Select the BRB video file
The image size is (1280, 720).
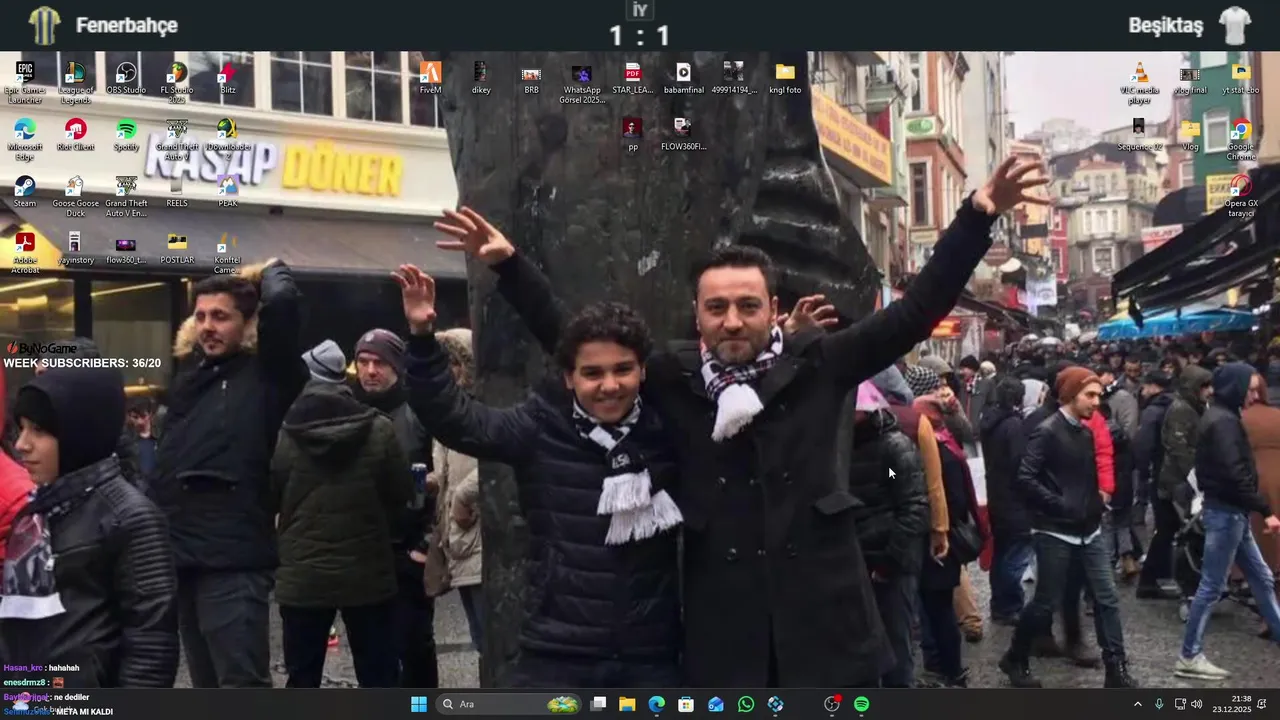531,78
